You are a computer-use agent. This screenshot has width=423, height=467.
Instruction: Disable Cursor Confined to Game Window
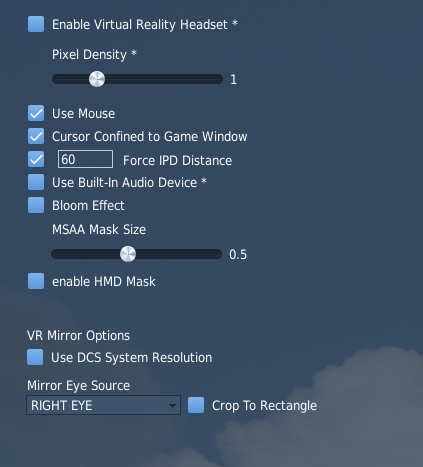point(36,136)
